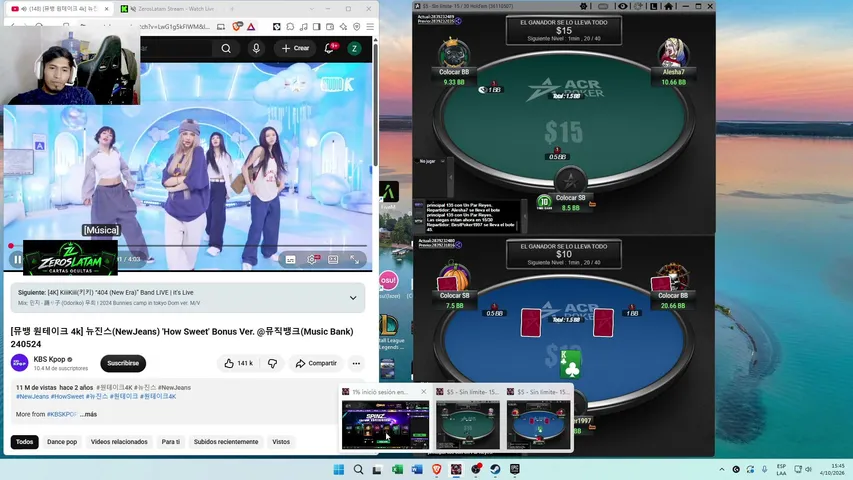Open Steam from the taskbar
The image size is (853, 480).
click(495, 469)
